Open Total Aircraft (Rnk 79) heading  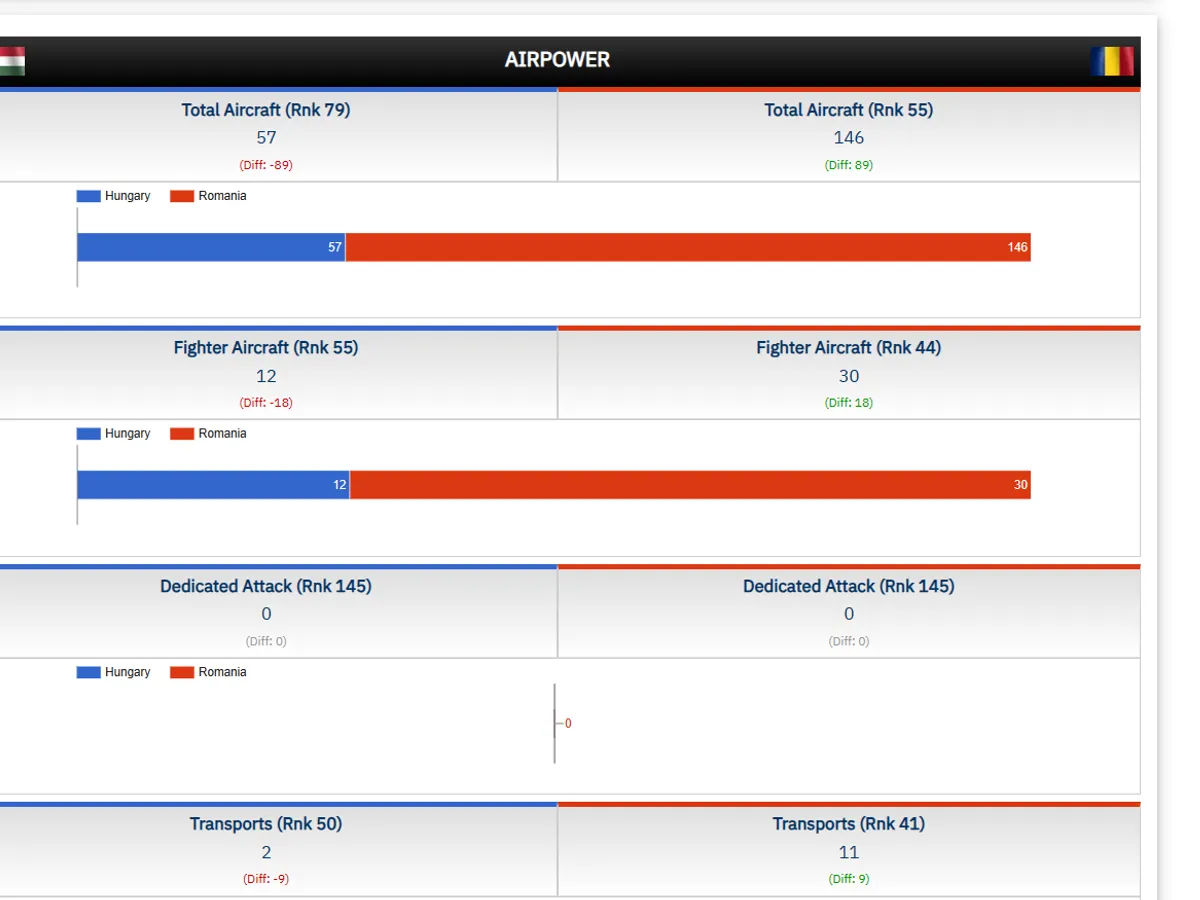coord(266,110)
